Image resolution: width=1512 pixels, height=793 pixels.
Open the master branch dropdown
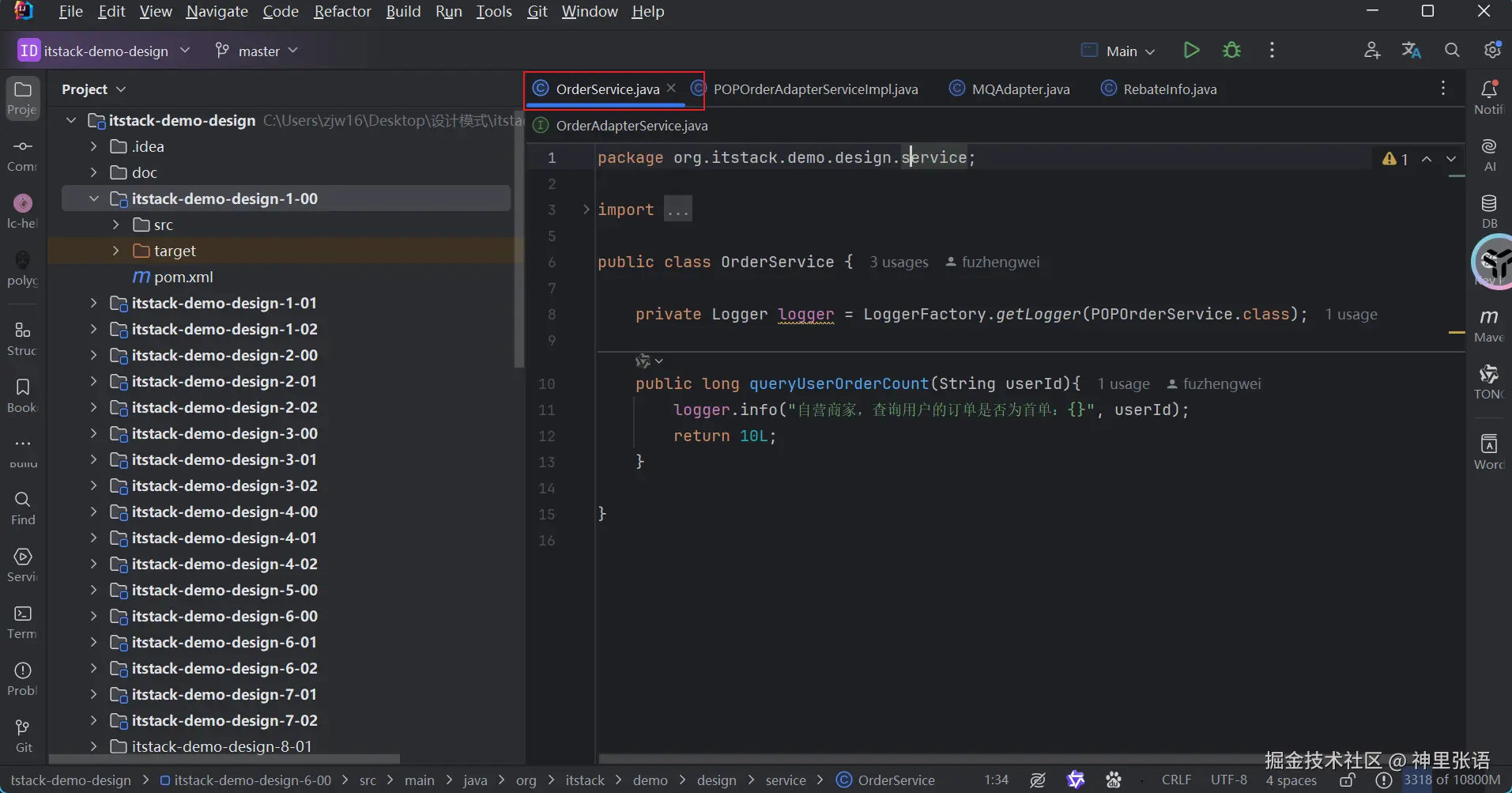point(258,51)
